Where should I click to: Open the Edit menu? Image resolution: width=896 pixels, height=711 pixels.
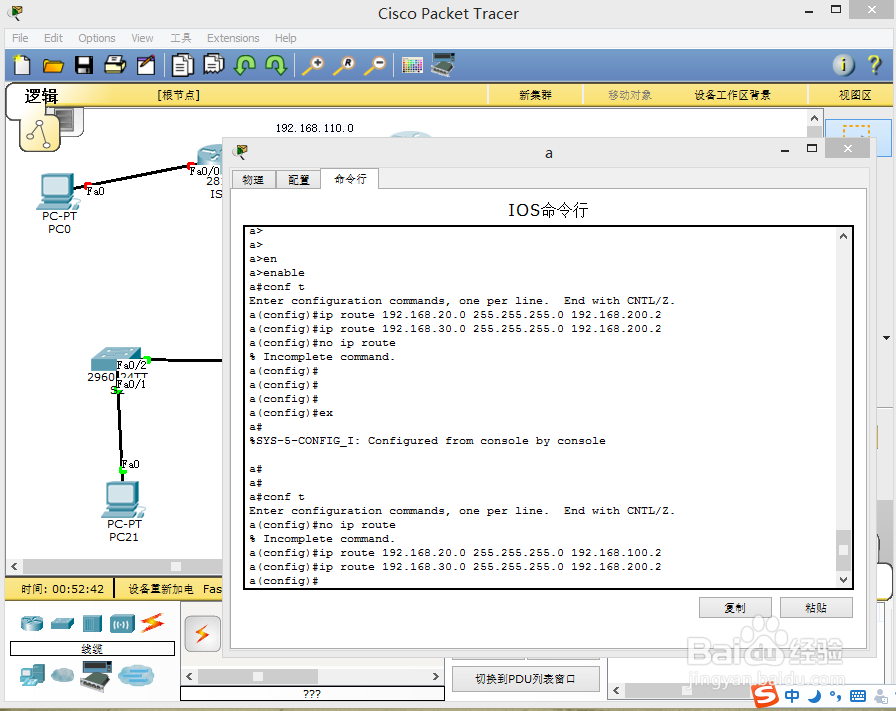(53, 38)
